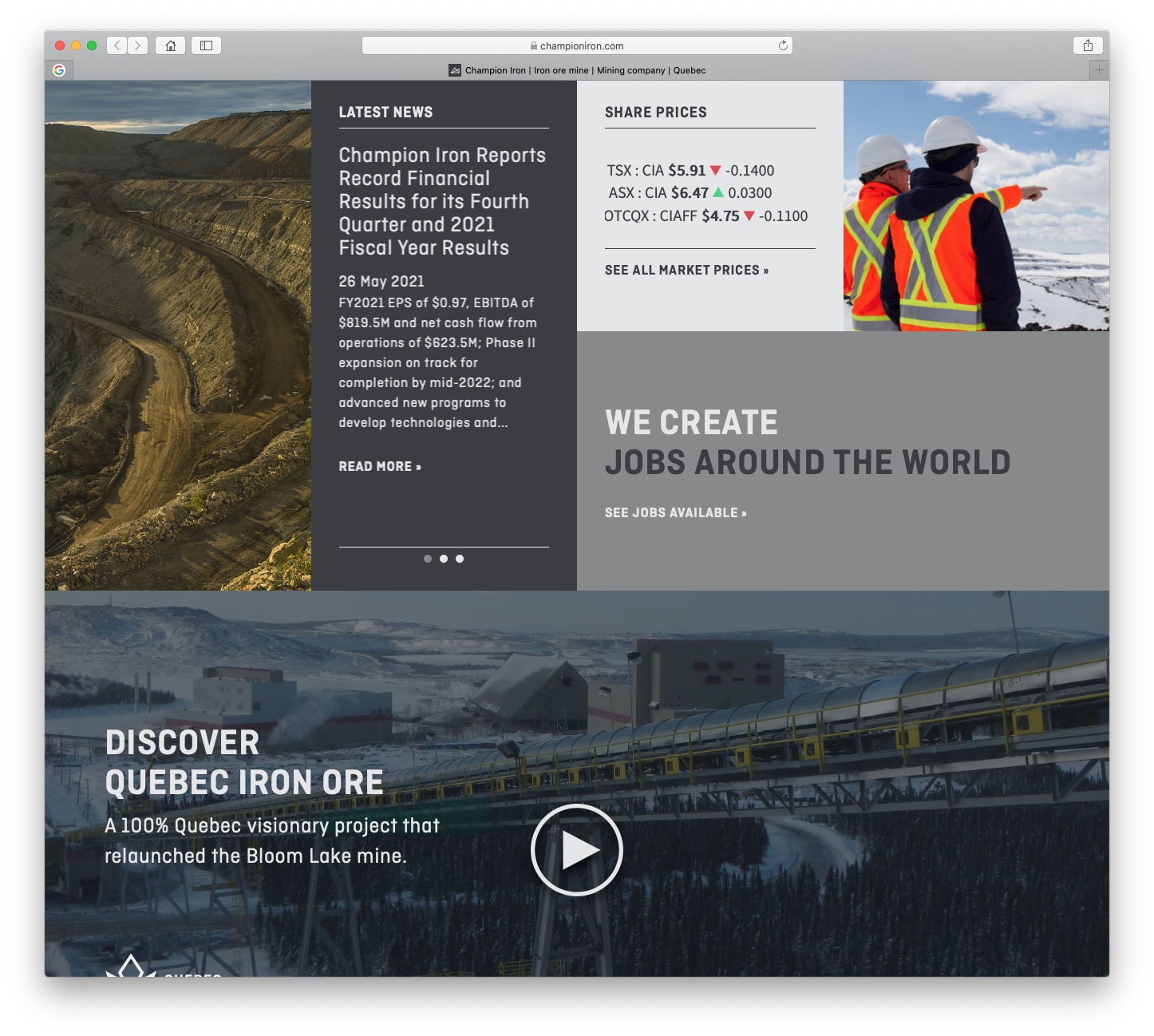Switch to the Champion Iron tab
This screenshot has height=1036, width=1154.
pos(577,70)
